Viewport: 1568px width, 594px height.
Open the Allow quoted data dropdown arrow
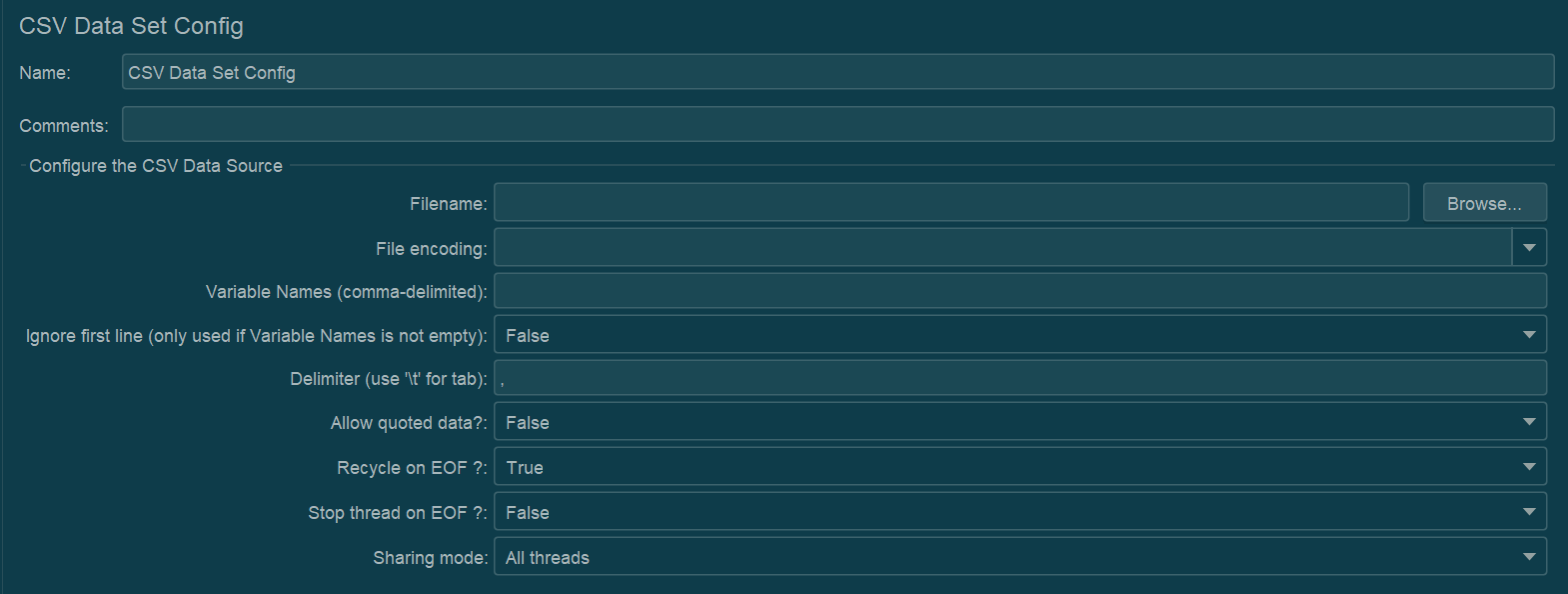[1529, 422]
